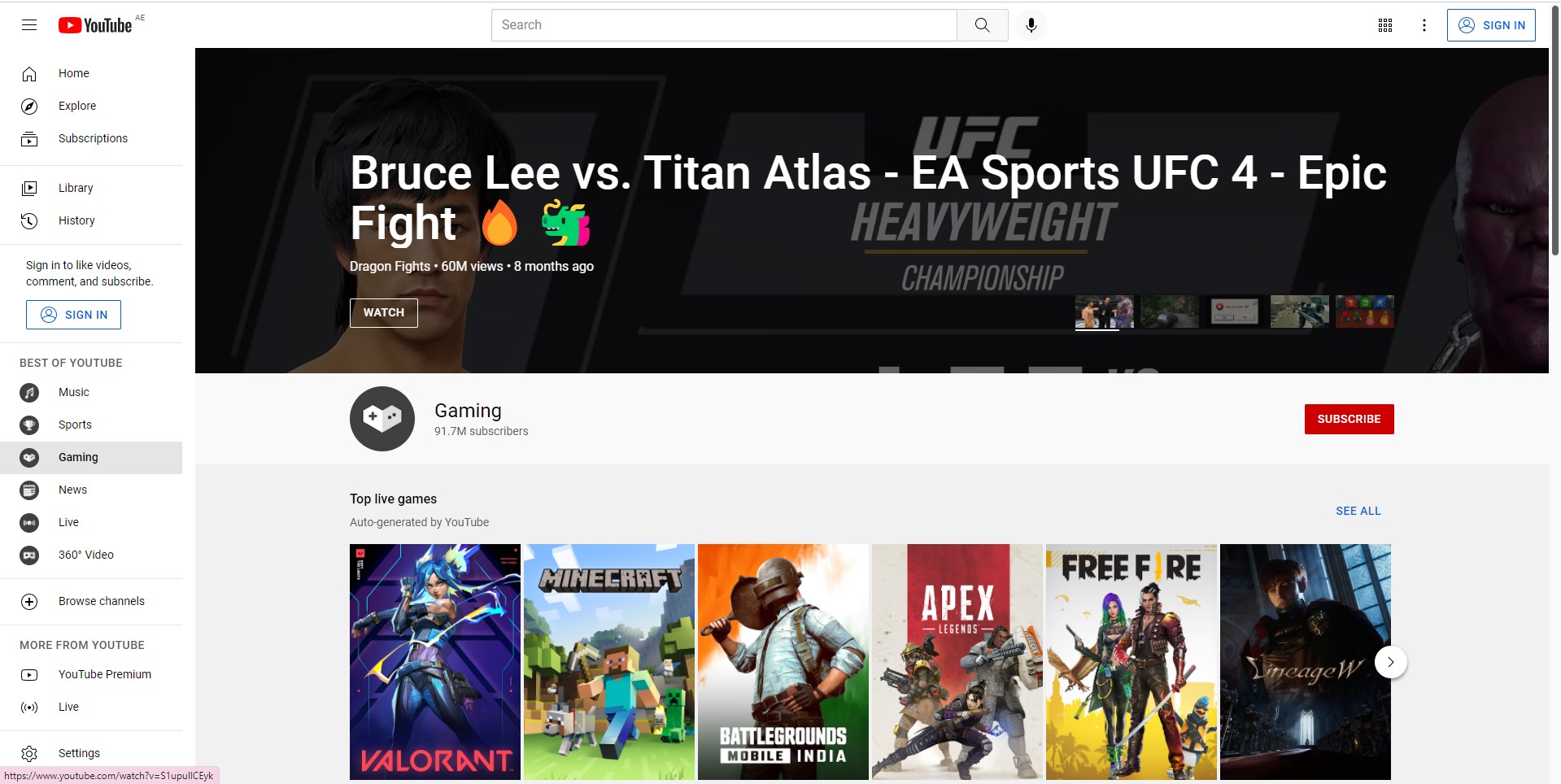The width and height of the screenshot is (1561, 784).
Task: Click the carousel next arrow
Action: tap(1391, 662)
